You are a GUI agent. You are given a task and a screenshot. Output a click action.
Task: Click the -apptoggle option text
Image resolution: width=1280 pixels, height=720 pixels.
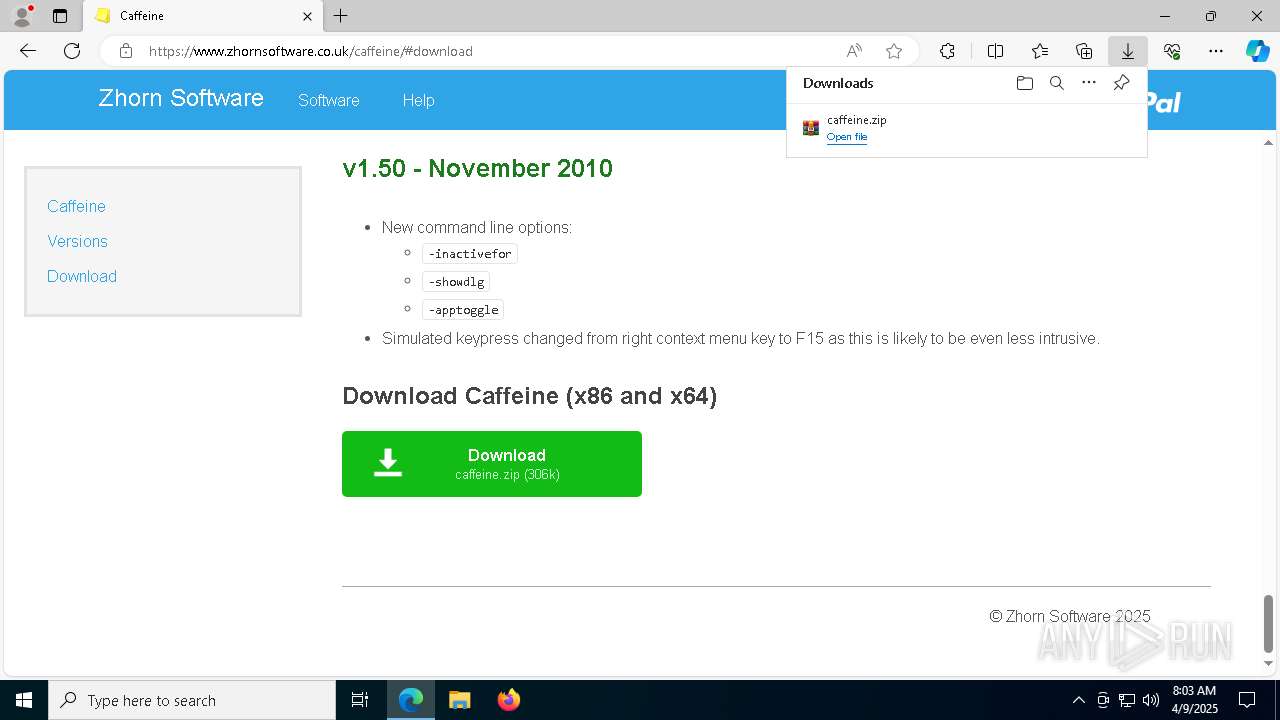[x=463, y=310]
